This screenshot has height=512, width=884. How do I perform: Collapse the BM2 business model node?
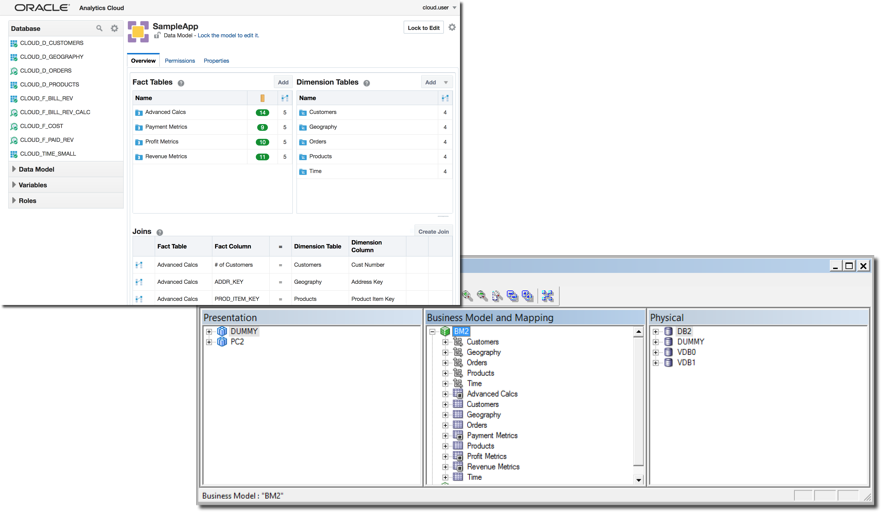[432, 332]
